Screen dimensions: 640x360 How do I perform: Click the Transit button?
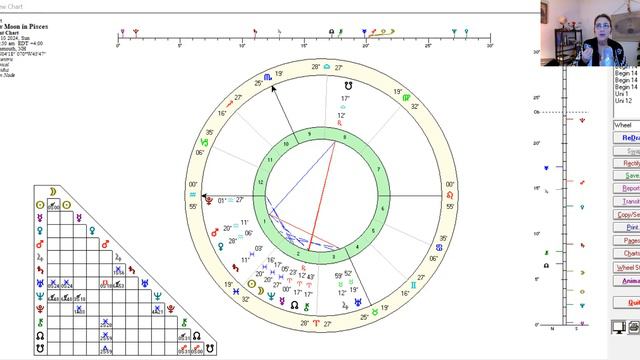point(627,201)
